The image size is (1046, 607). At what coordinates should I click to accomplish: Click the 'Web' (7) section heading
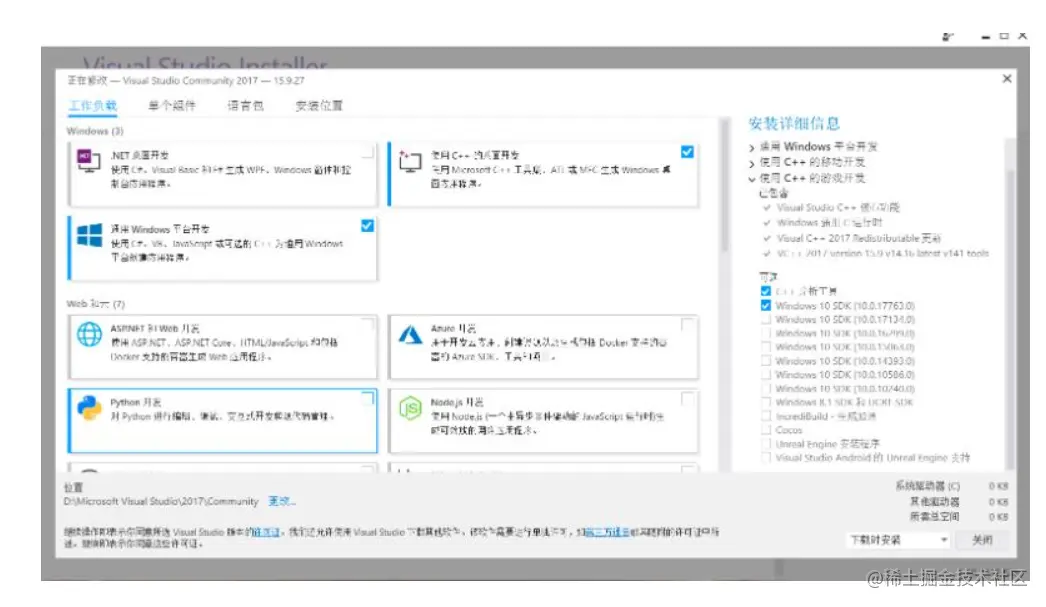(95, 304)
